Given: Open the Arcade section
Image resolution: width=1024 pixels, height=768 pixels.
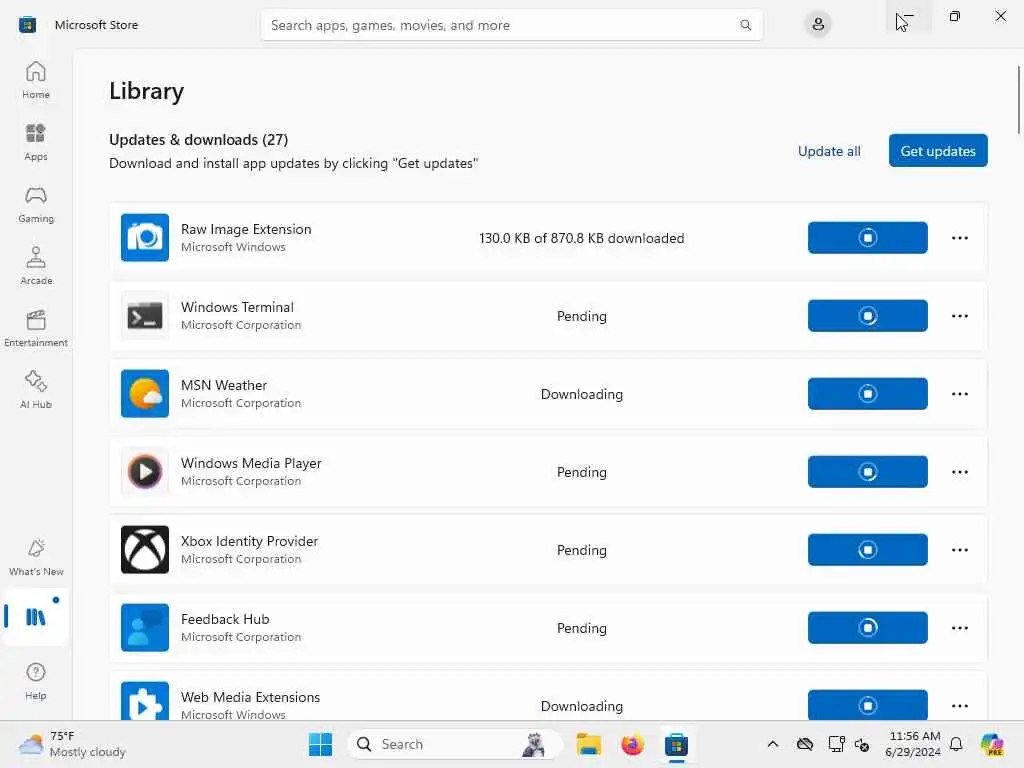Looking at the screenshot, I should tap(36, 266).
